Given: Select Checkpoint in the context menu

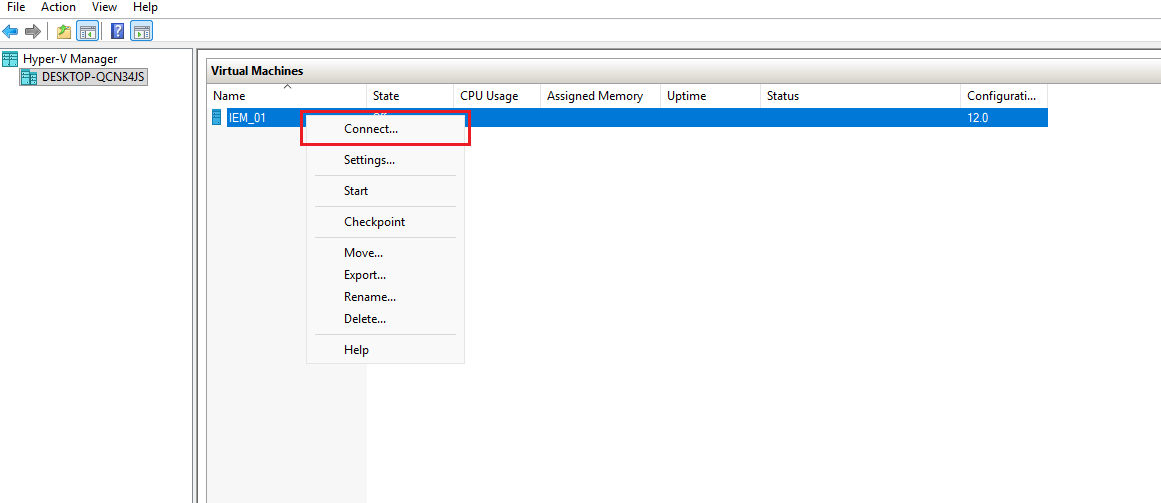Looking at the screenshot, I should [x=374, y=222].
